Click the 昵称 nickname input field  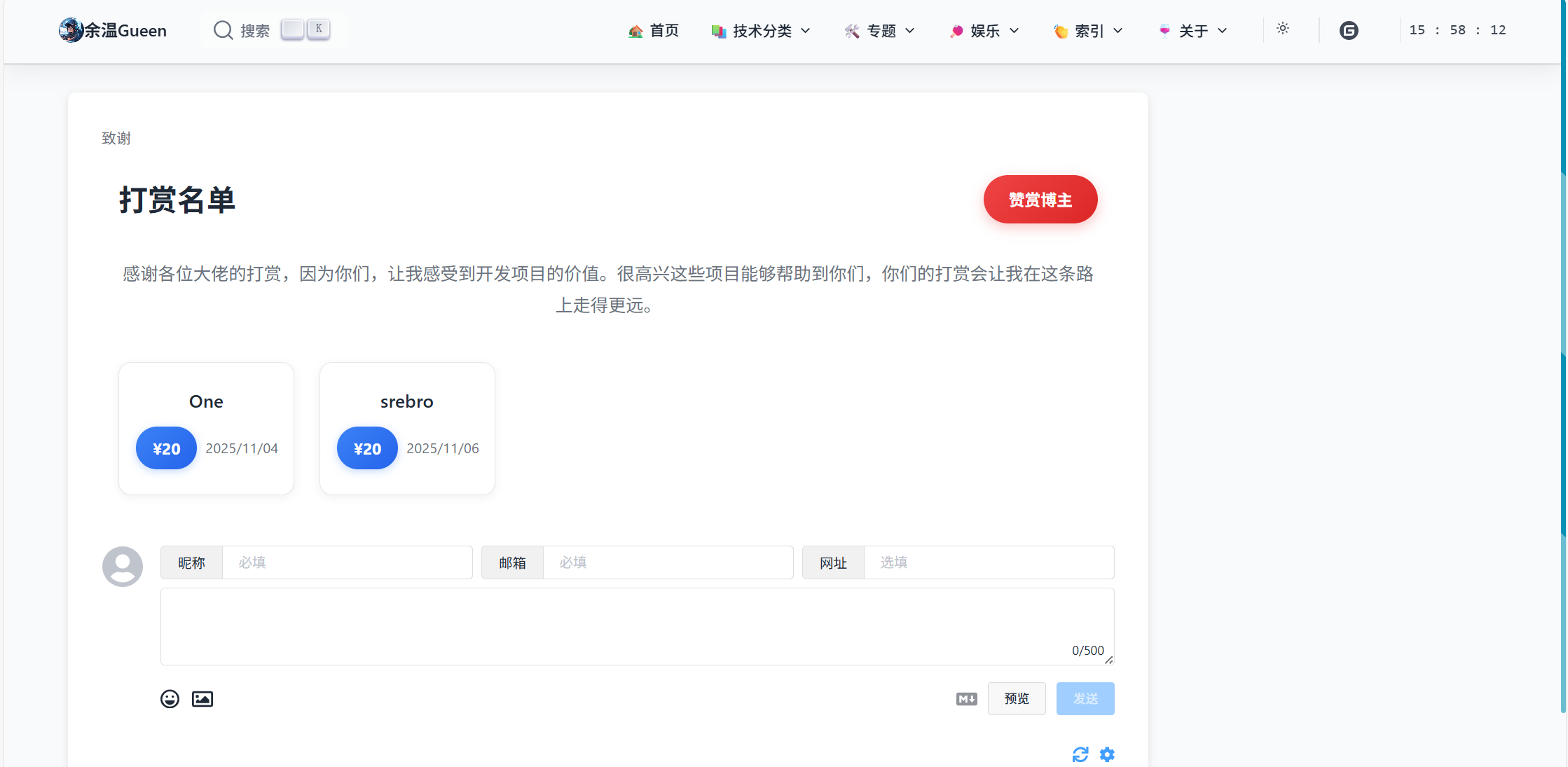[x=347, y=562]
